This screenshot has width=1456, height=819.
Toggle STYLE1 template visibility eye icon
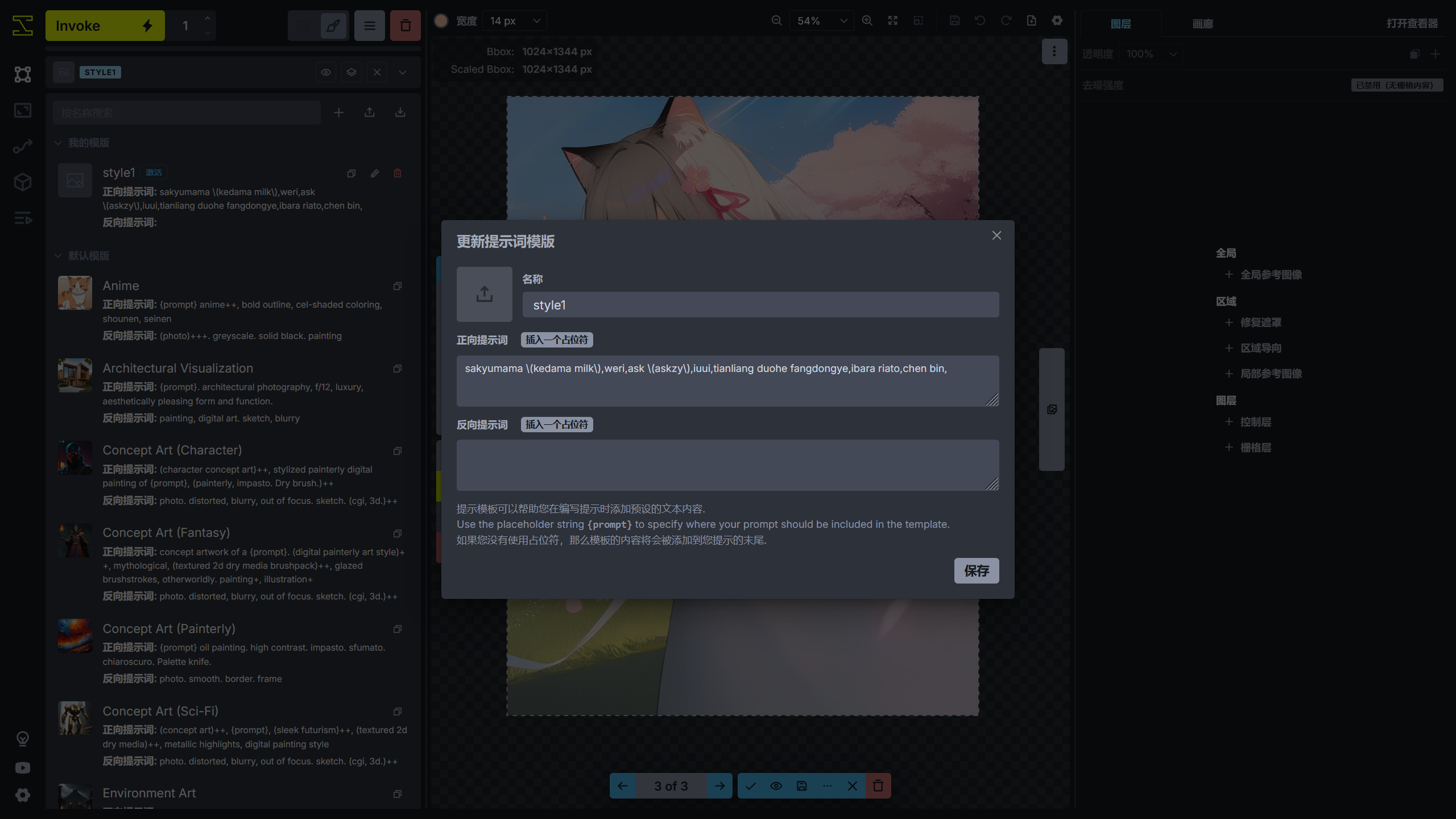326,72
